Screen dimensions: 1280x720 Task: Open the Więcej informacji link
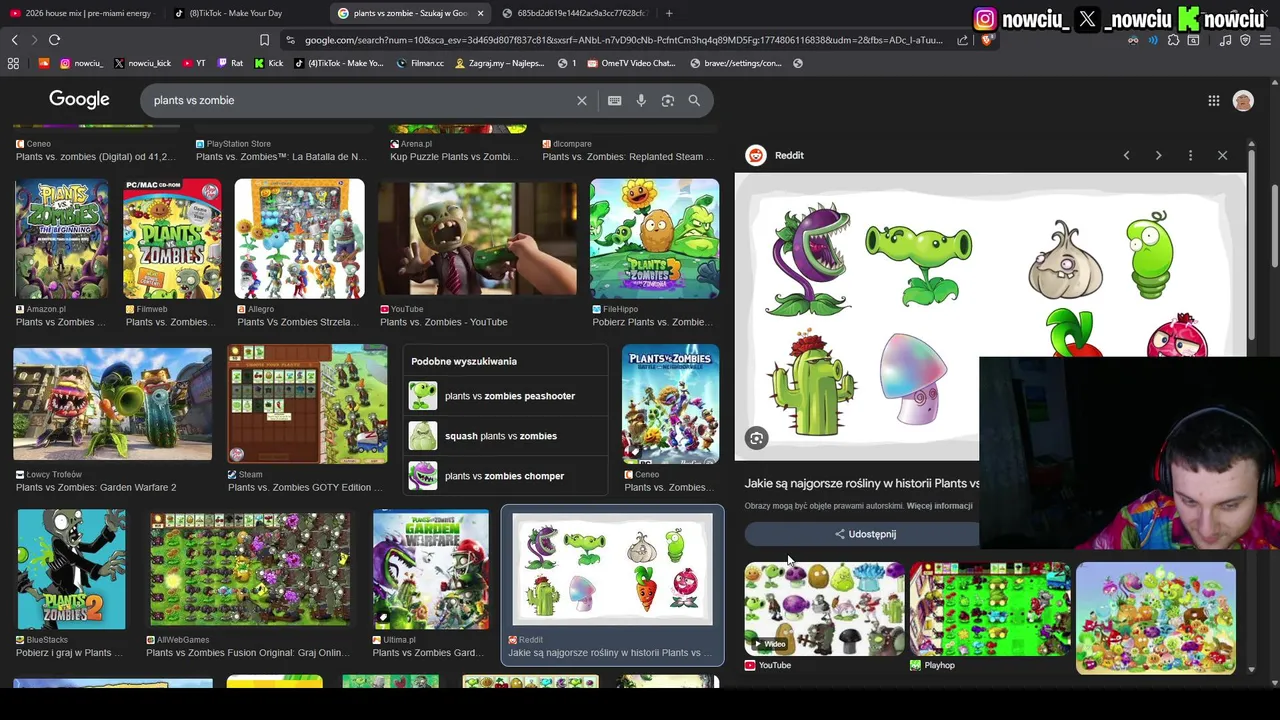point(939,506)
